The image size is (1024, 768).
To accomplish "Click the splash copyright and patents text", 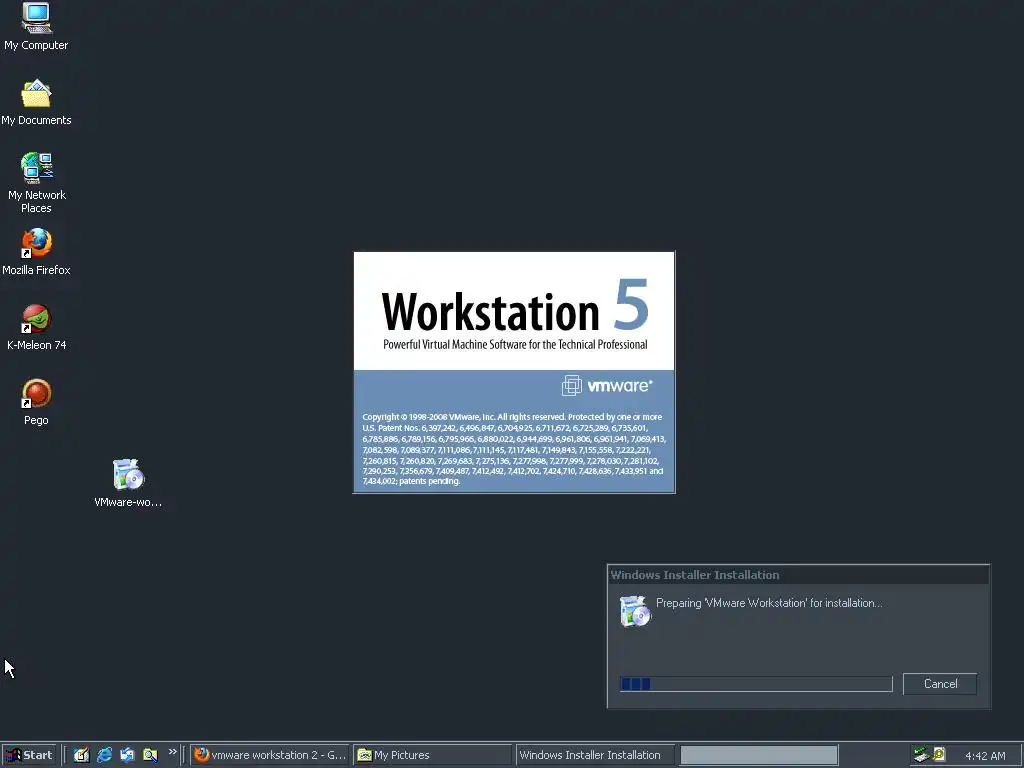I will pos(514,449).
